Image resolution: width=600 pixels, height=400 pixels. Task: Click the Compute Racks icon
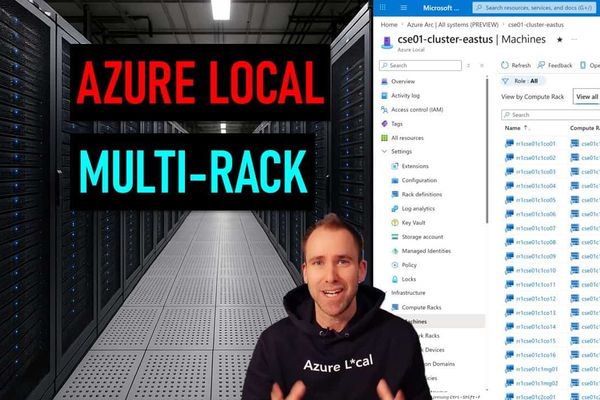pos(395,307)
